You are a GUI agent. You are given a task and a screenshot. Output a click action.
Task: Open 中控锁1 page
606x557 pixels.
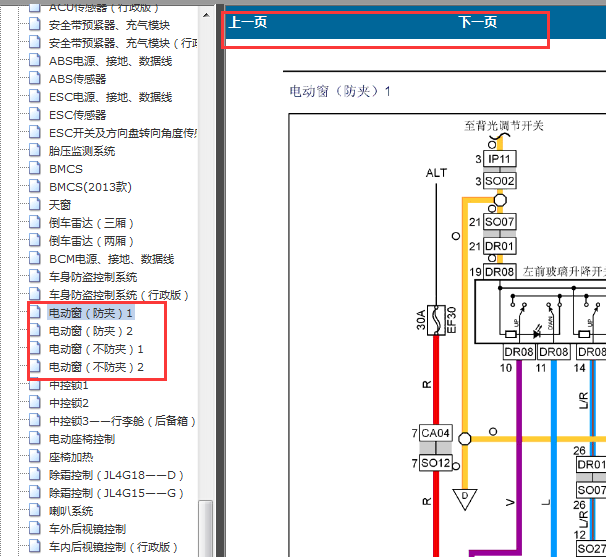pos(69,385)
